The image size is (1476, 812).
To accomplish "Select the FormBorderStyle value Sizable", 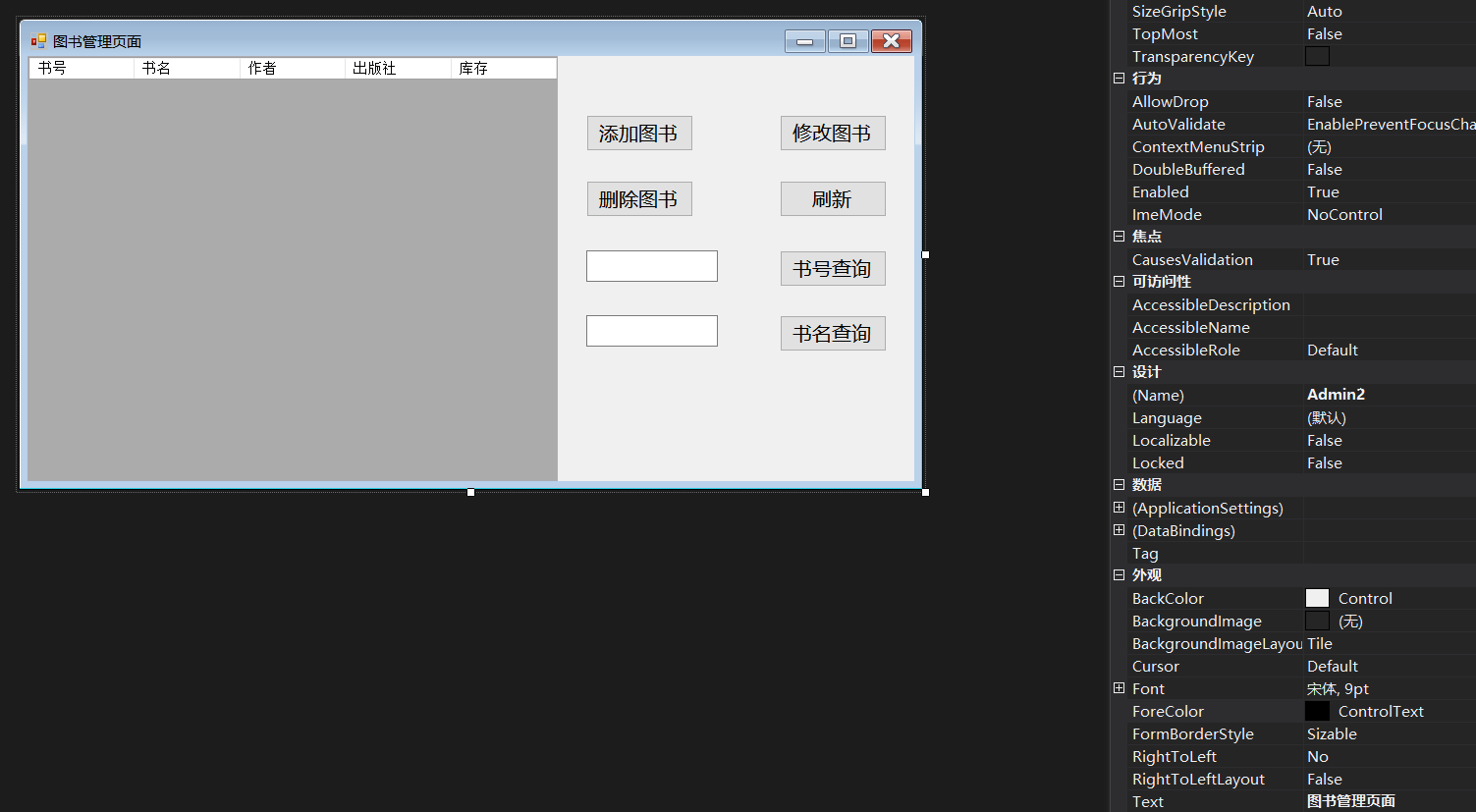I will click(x=1332, y=734).
